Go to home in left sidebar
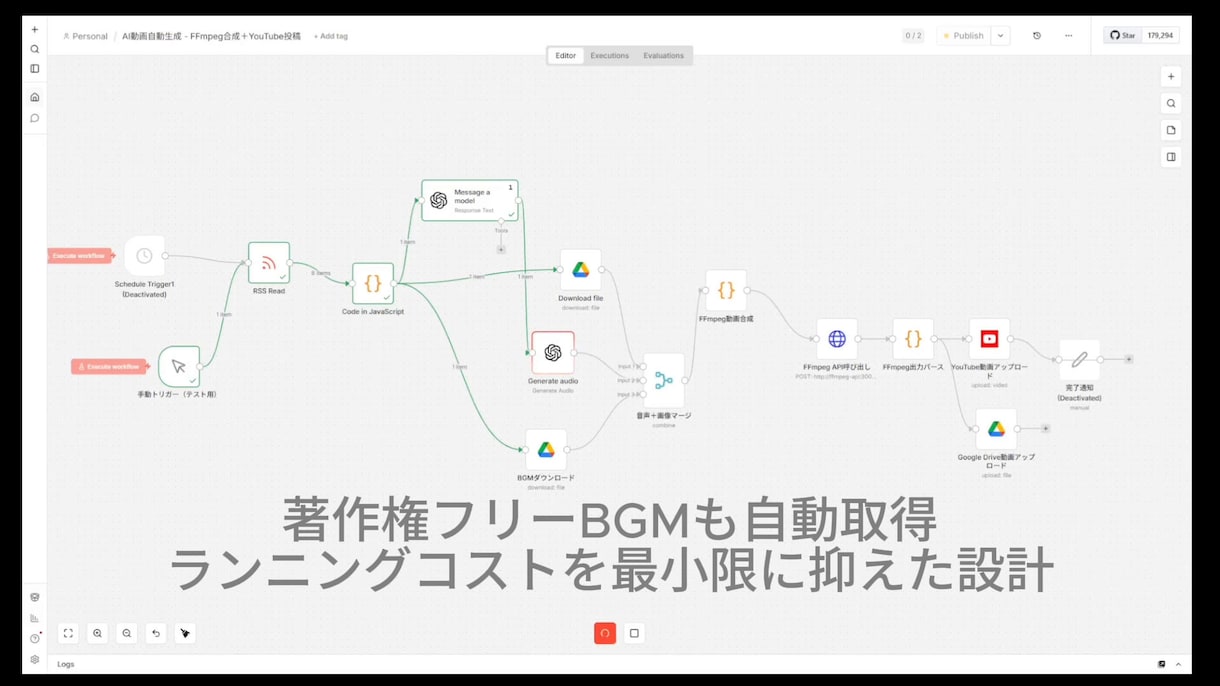 [x=35, y=97]
